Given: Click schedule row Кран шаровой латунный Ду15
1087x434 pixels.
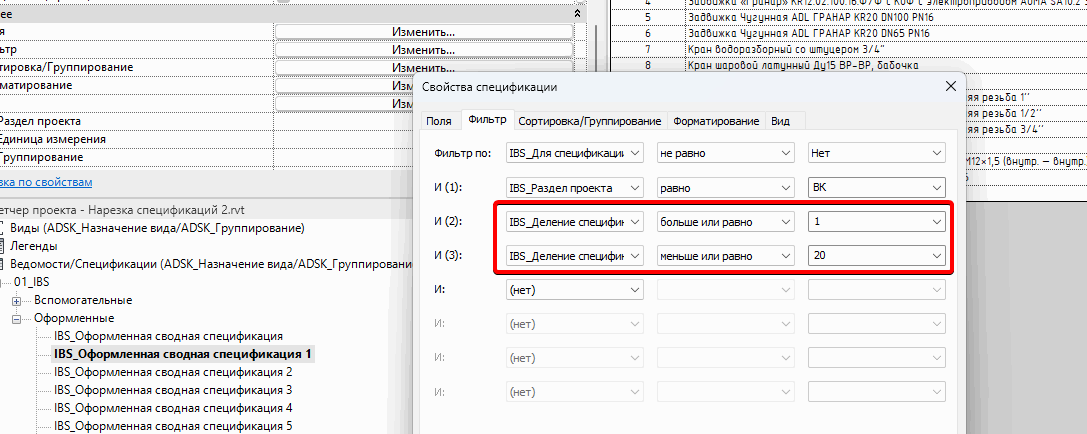Looking at the screenshot, I should point(803,66).
